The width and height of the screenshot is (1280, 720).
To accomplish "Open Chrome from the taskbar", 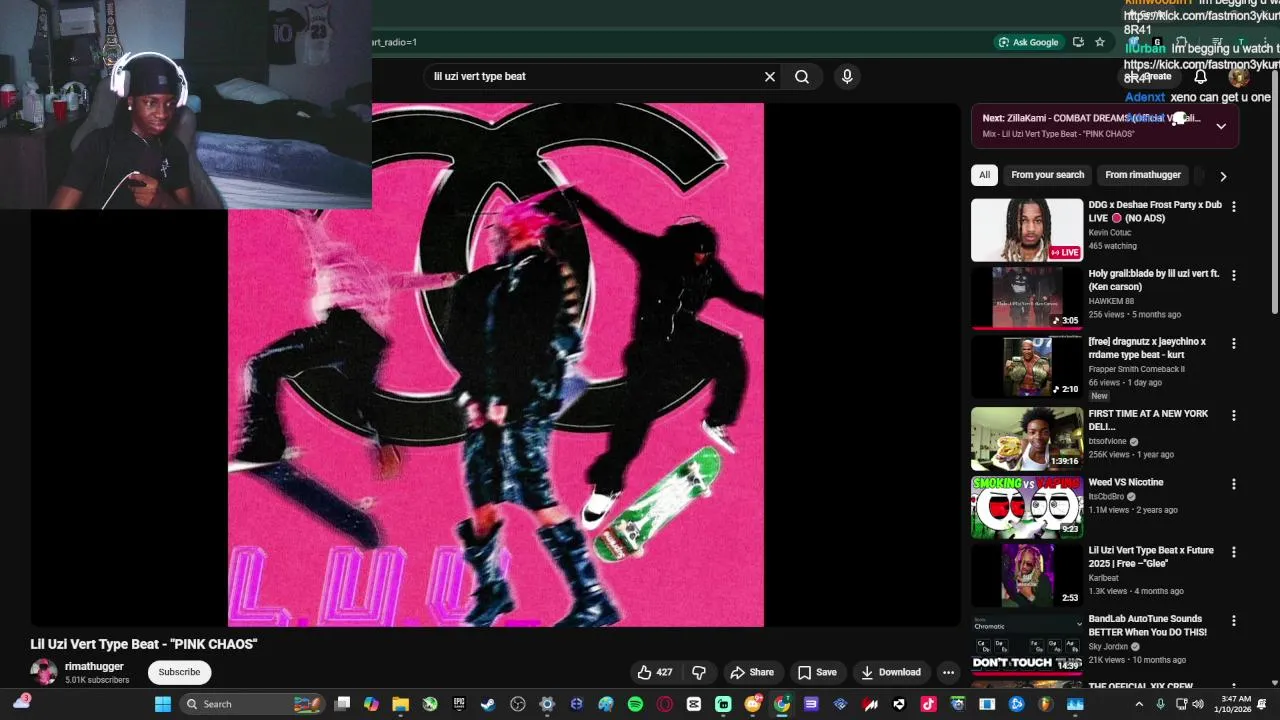I will pyautogui.click(x=782, y=704).
